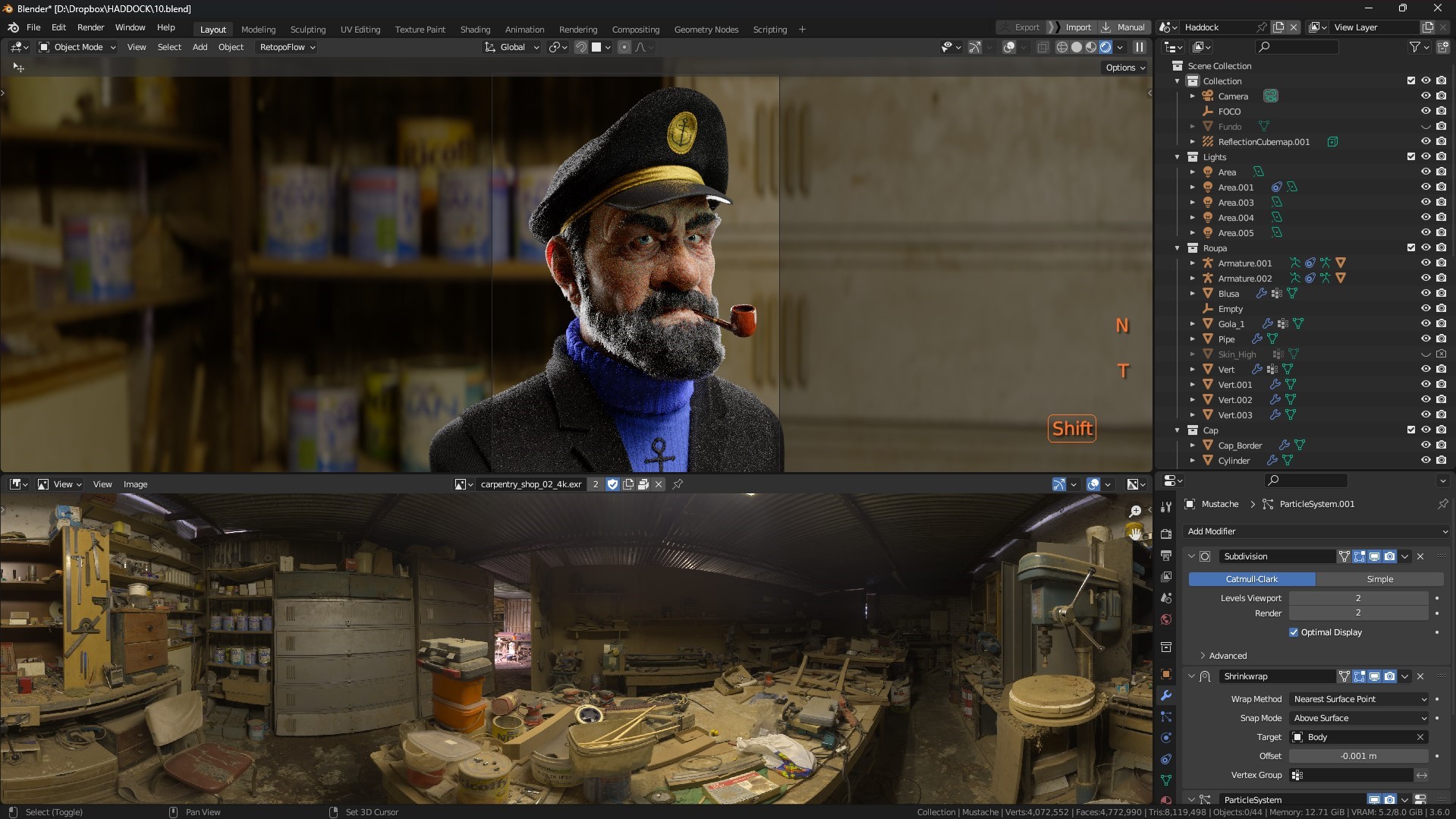
Task: Open the Object Mode dropdown
Action: pyautogui.click(x=77, y=47)
